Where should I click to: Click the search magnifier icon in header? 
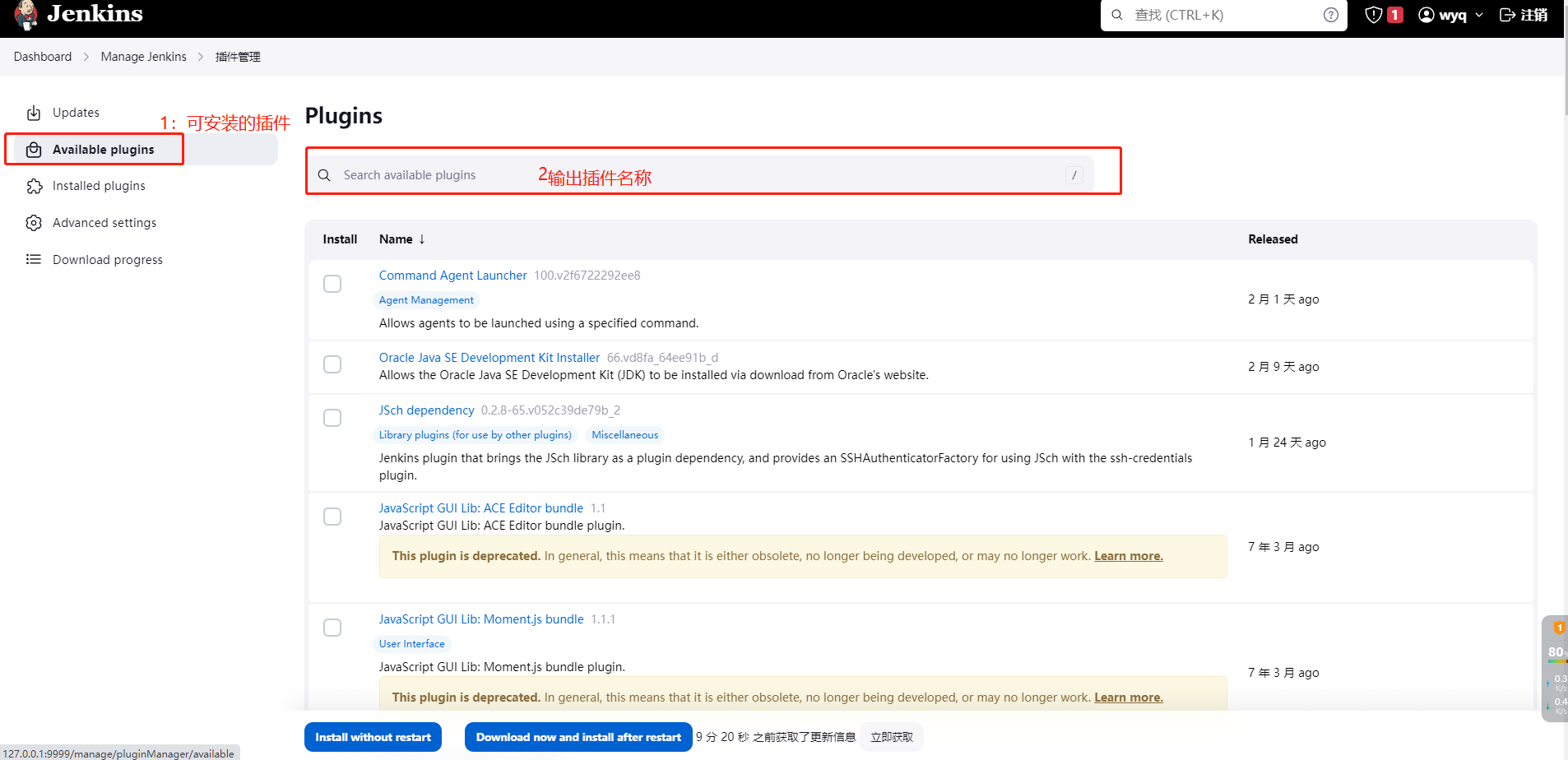point(1117,15)
